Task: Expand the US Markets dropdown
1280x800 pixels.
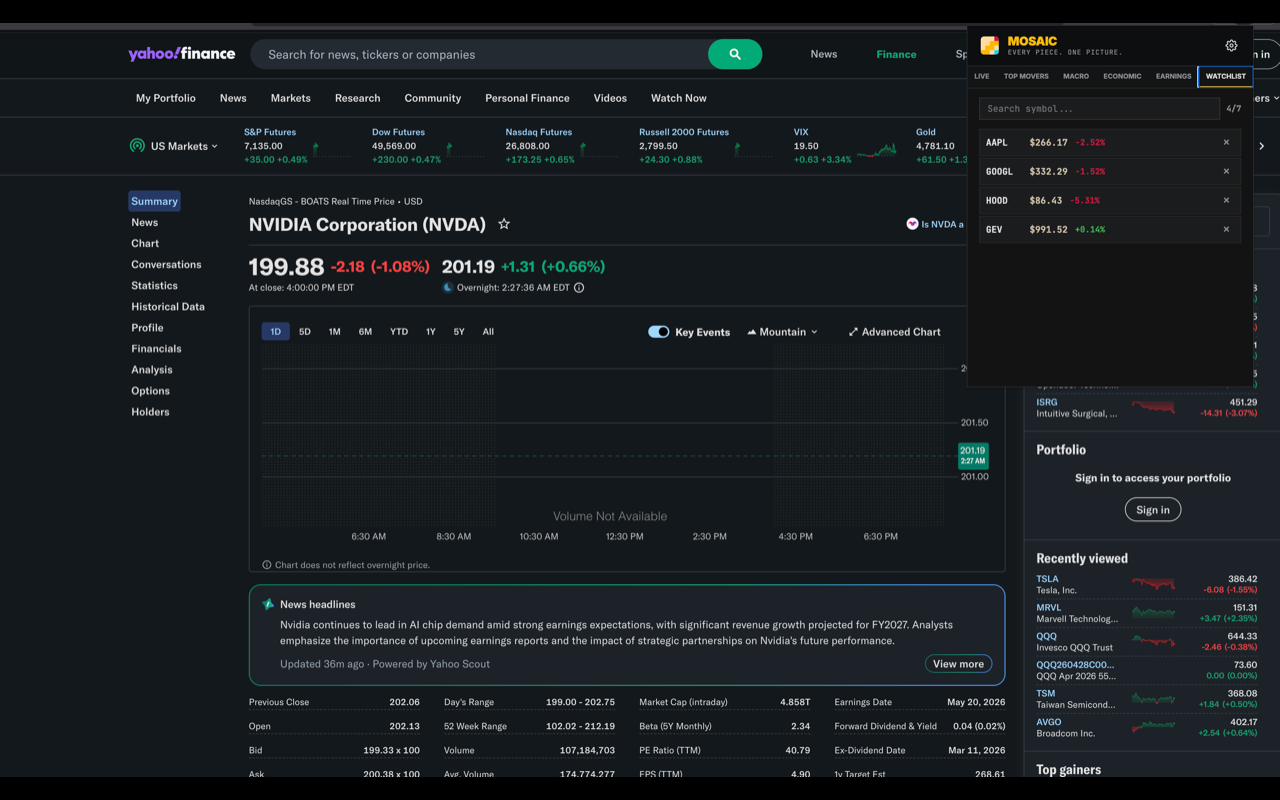Action: [x=184, y=146]
